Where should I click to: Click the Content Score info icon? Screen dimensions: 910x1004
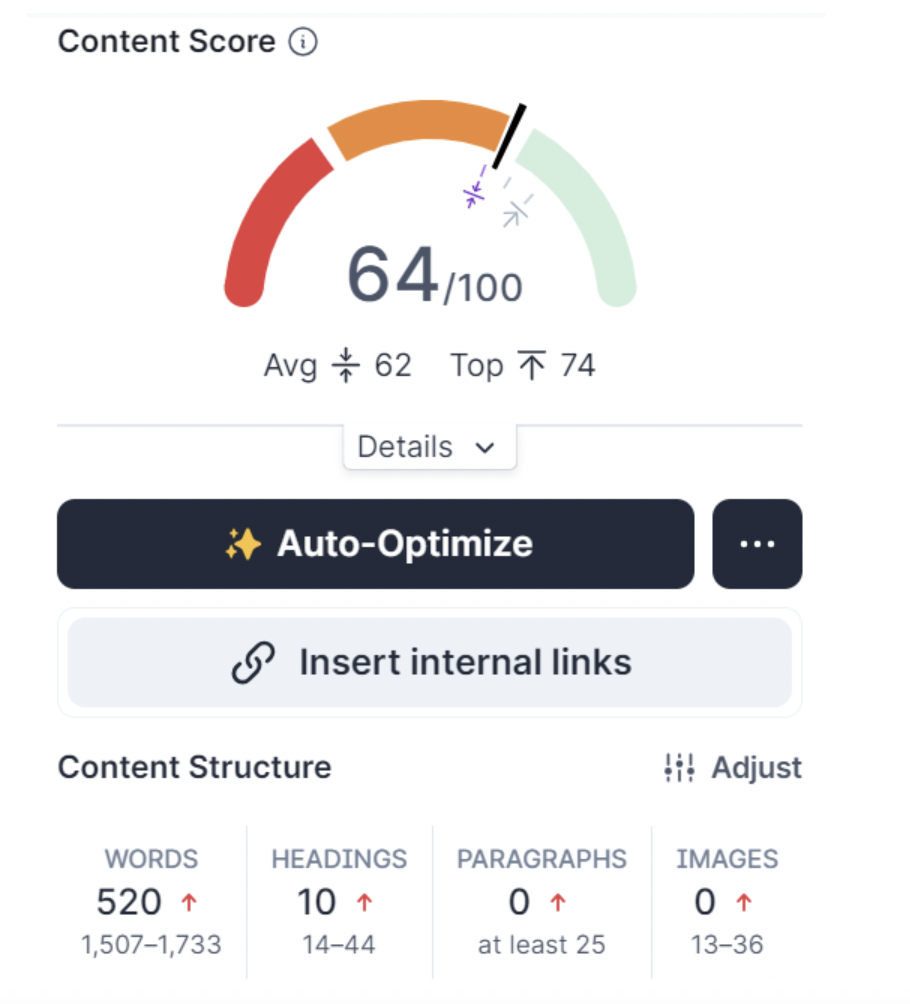pyautogui.click(x=303, y=43)
